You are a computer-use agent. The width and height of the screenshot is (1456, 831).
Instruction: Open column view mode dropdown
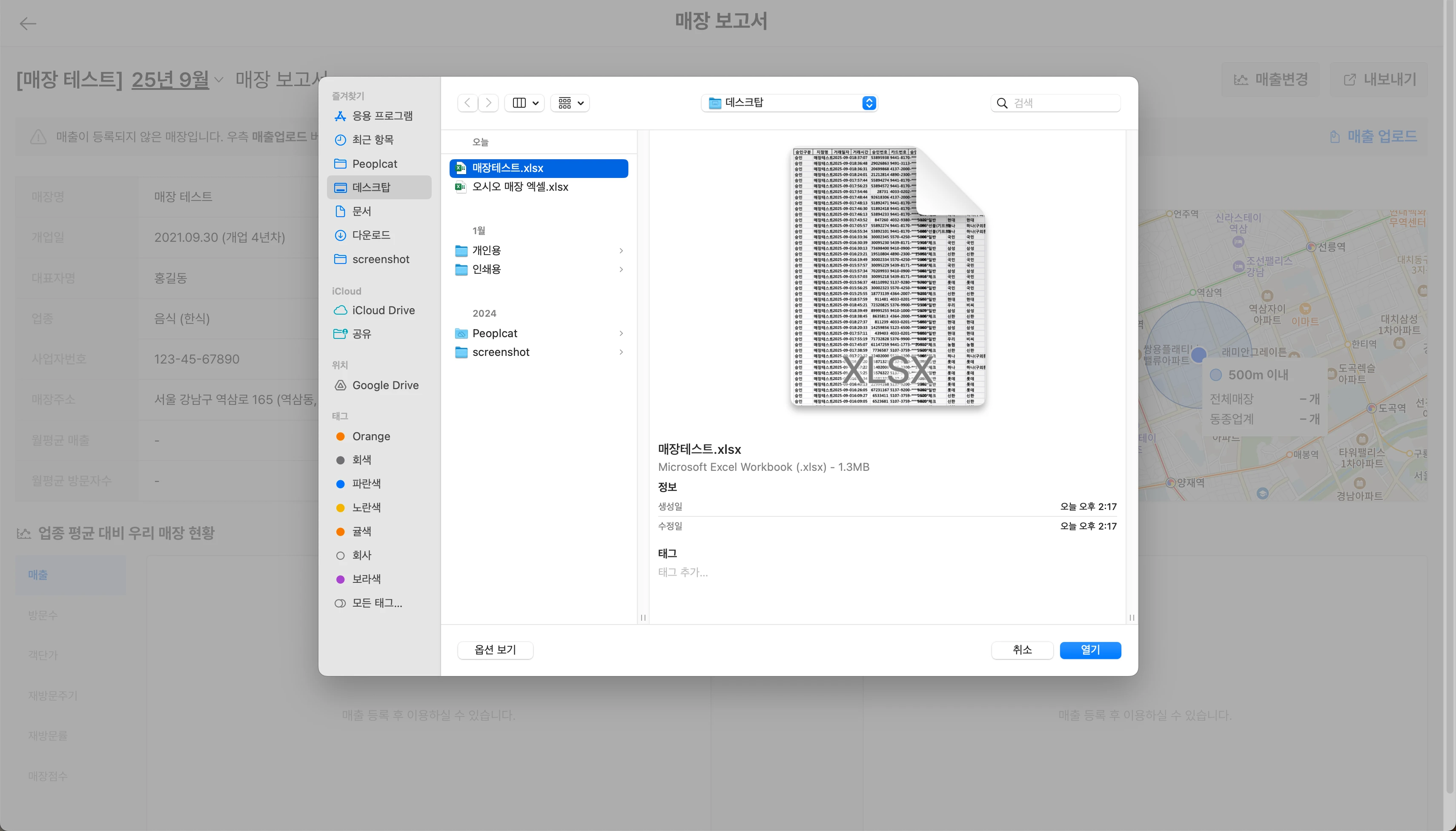pyautogui.click(x=525, y=103)
